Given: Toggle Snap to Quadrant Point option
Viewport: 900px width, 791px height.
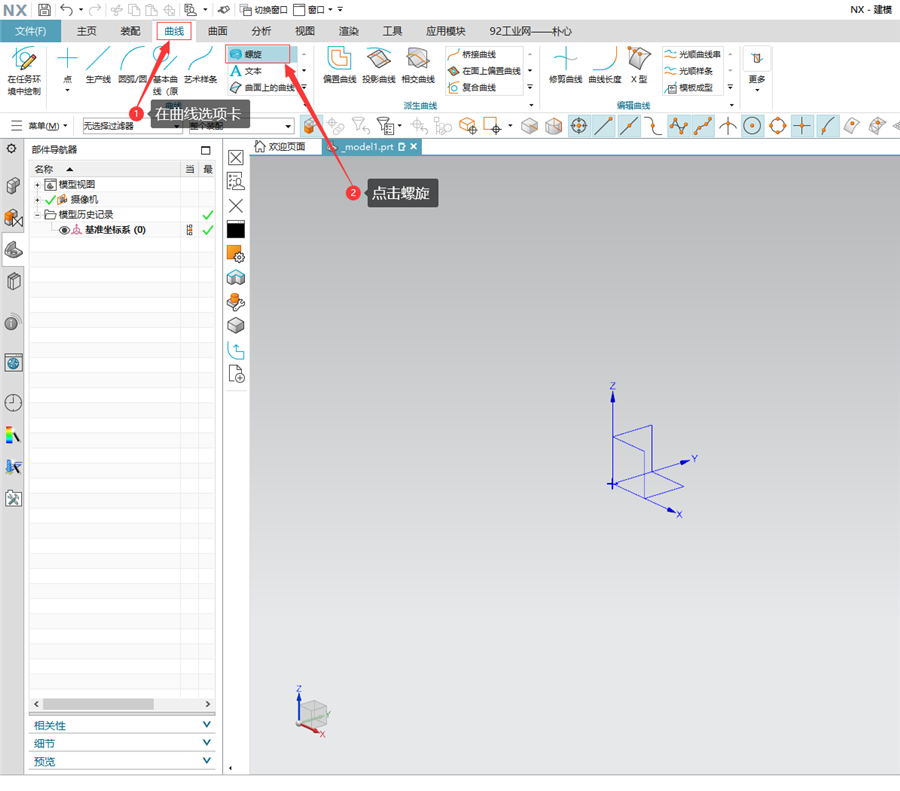Looking at the screenshot, I should [777, 126].
